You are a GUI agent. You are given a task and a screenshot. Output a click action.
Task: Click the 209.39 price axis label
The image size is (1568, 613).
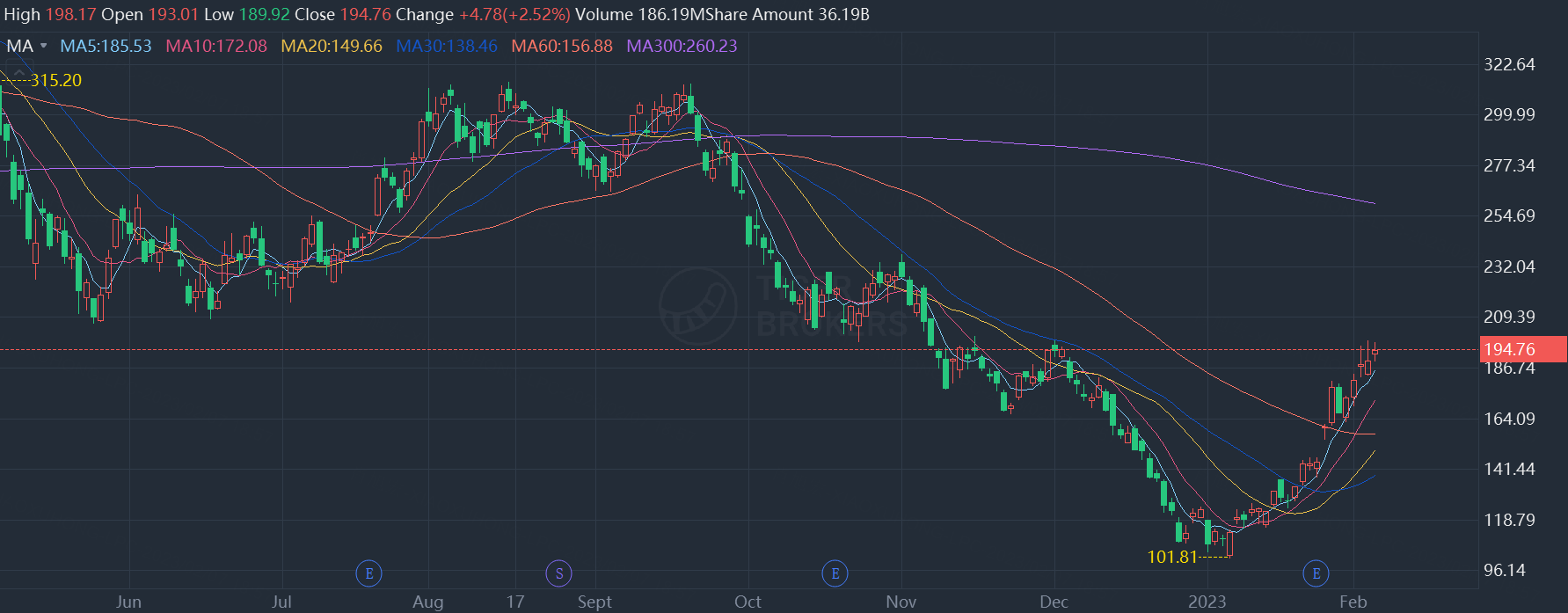pos(1509,317)
